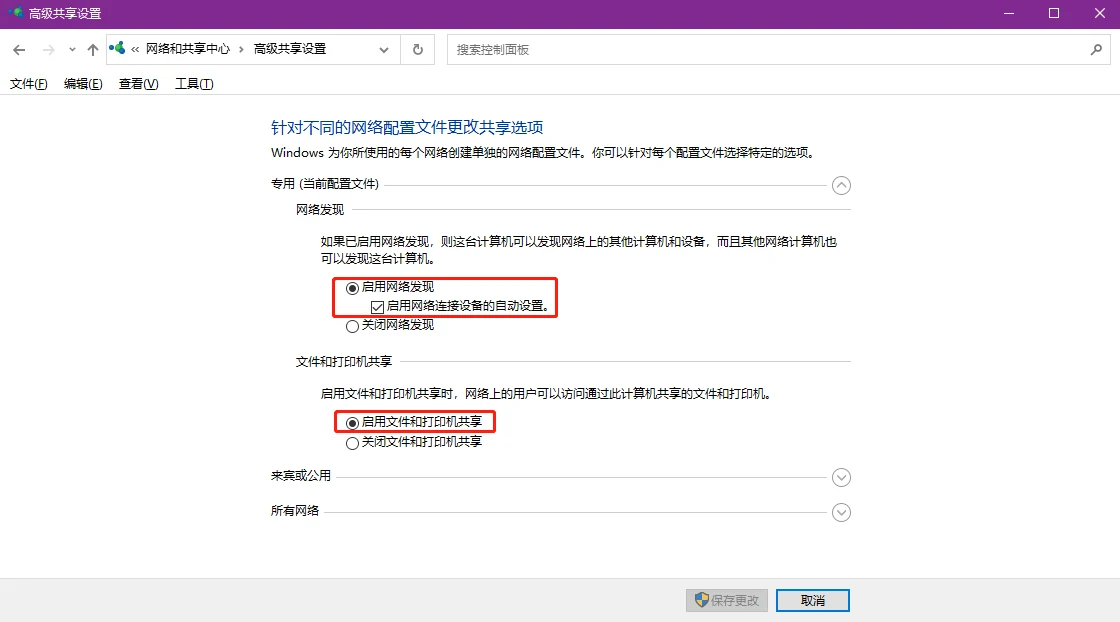The height and width of the screenshot is (622, 1120).
Task: Click the window title bar app icon
Action: pyautogui.click(x=14, y=14)
